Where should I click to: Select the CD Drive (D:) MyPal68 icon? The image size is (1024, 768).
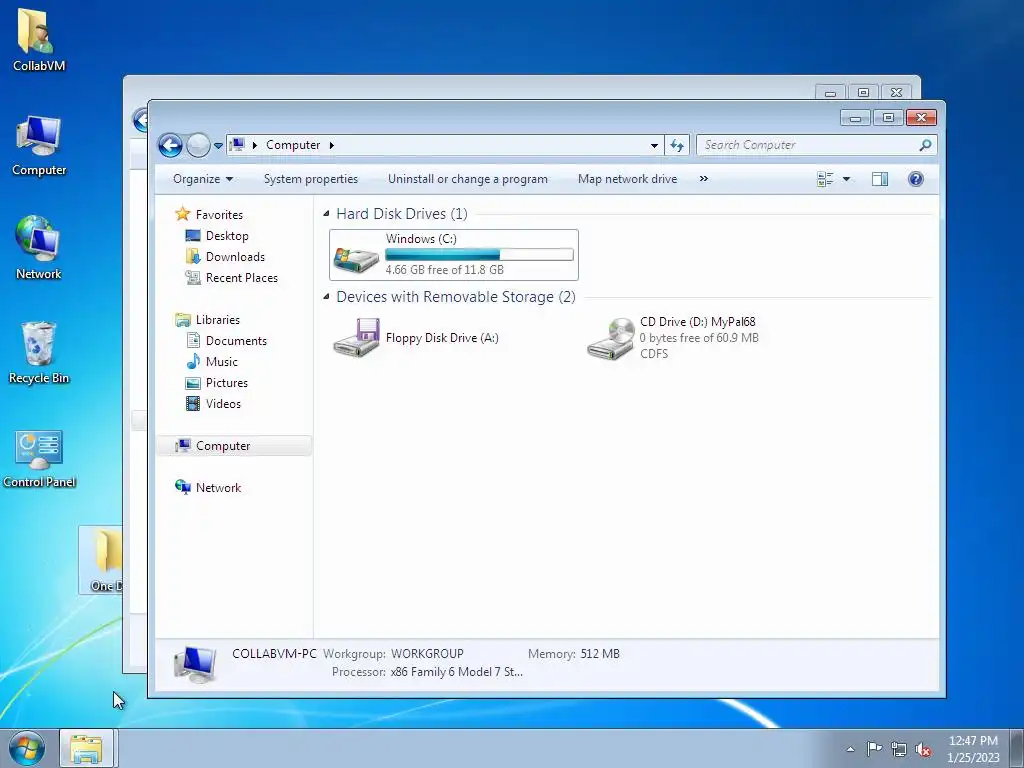[611, 338]
